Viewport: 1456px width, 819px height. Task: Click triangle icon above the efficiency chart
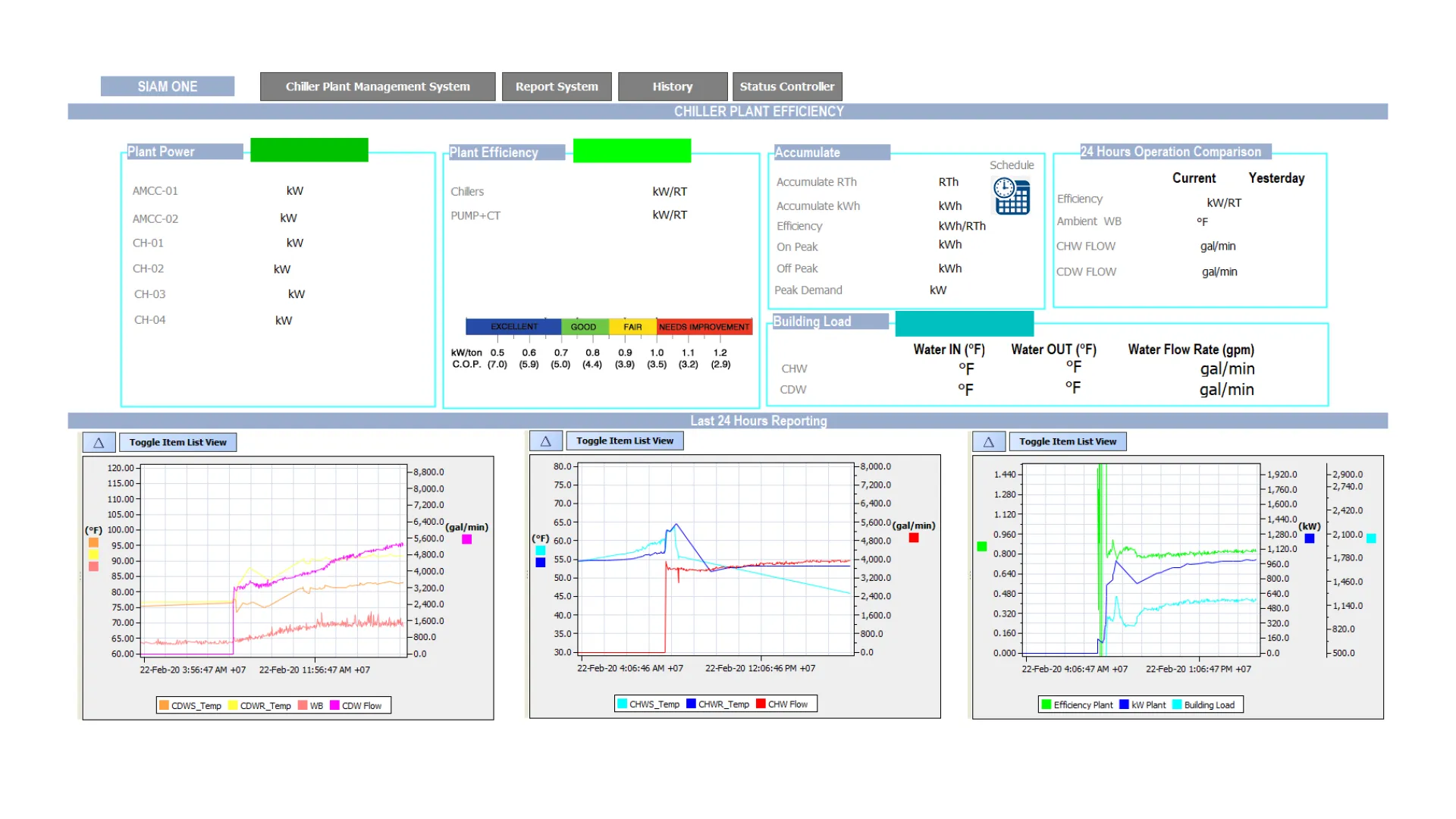point(988,442)
